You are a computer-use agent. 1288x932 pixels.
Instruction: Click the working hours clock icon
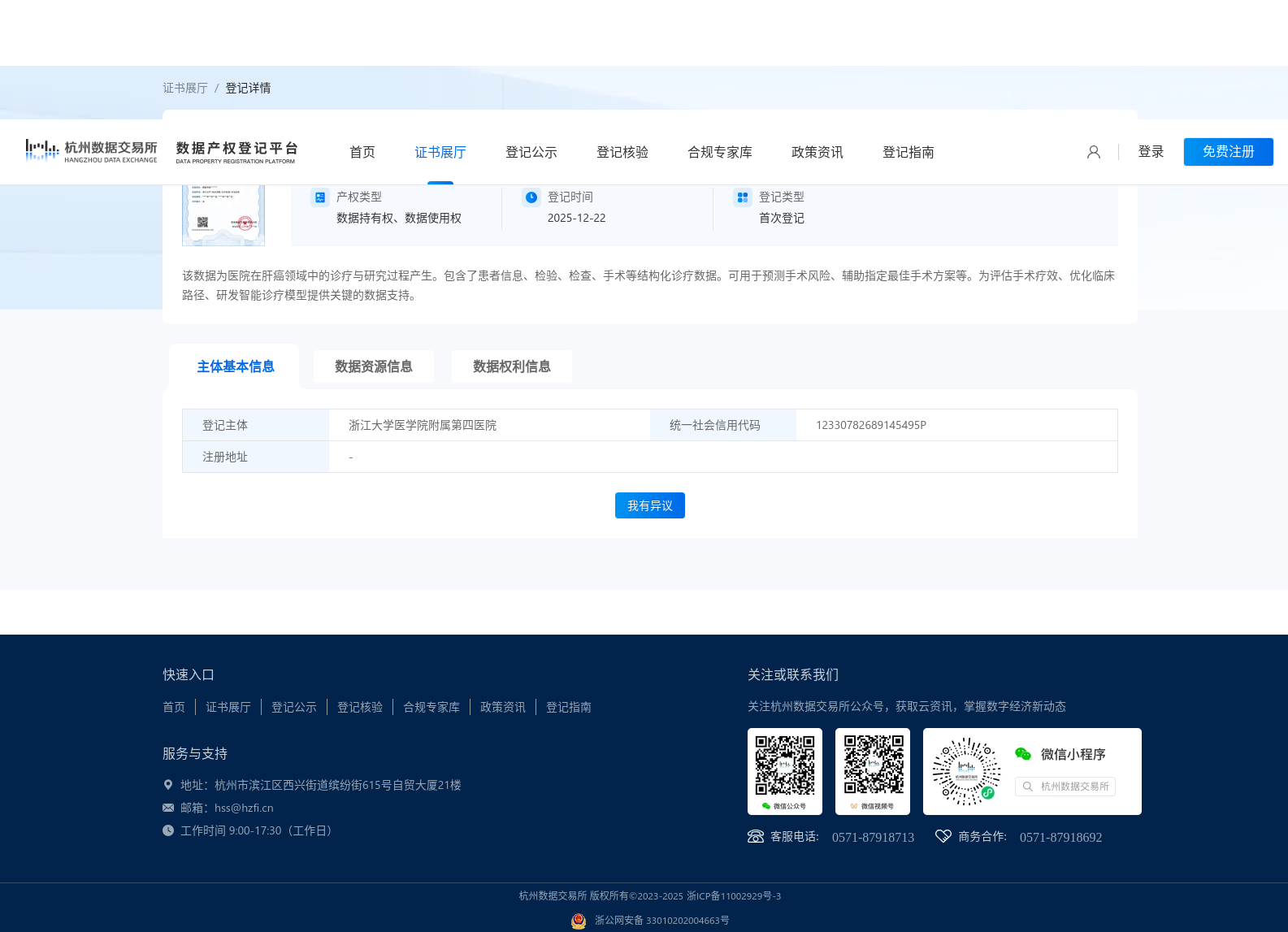168,830
